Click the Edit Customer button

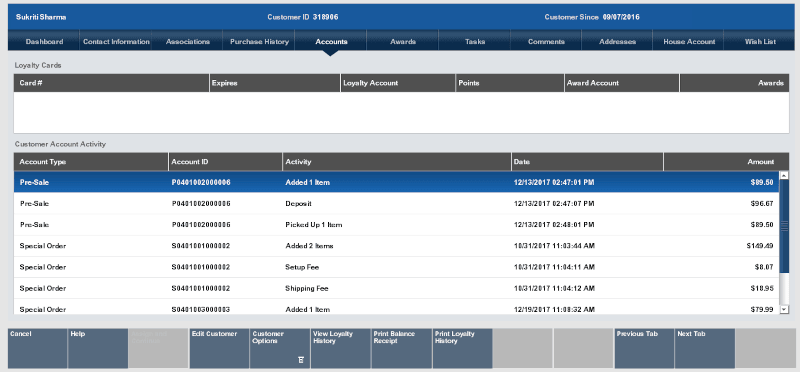(219, 349)
